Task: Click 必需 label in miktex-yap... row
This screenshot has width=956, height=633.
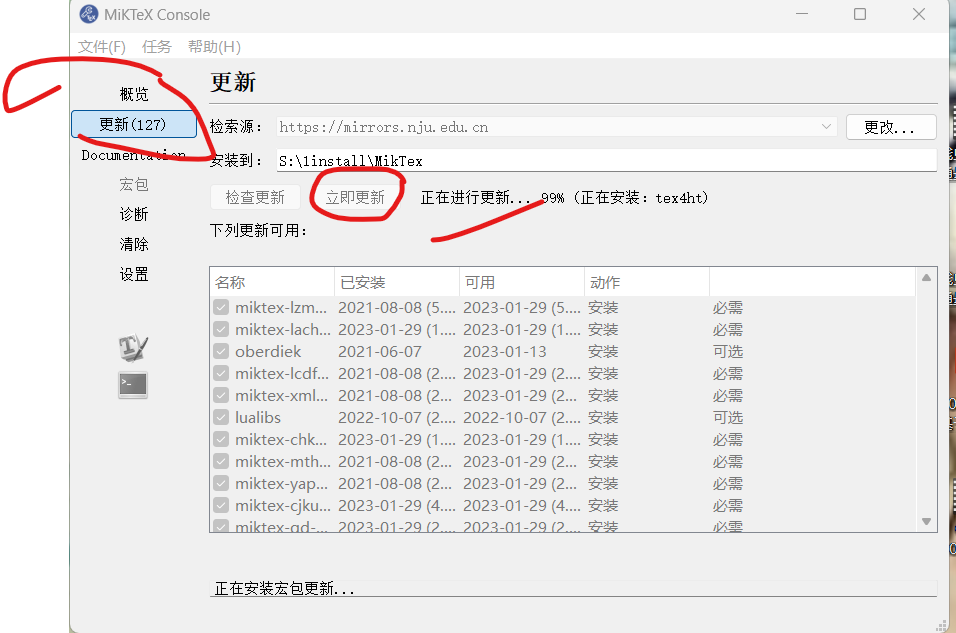Action: tap(728, 484)
